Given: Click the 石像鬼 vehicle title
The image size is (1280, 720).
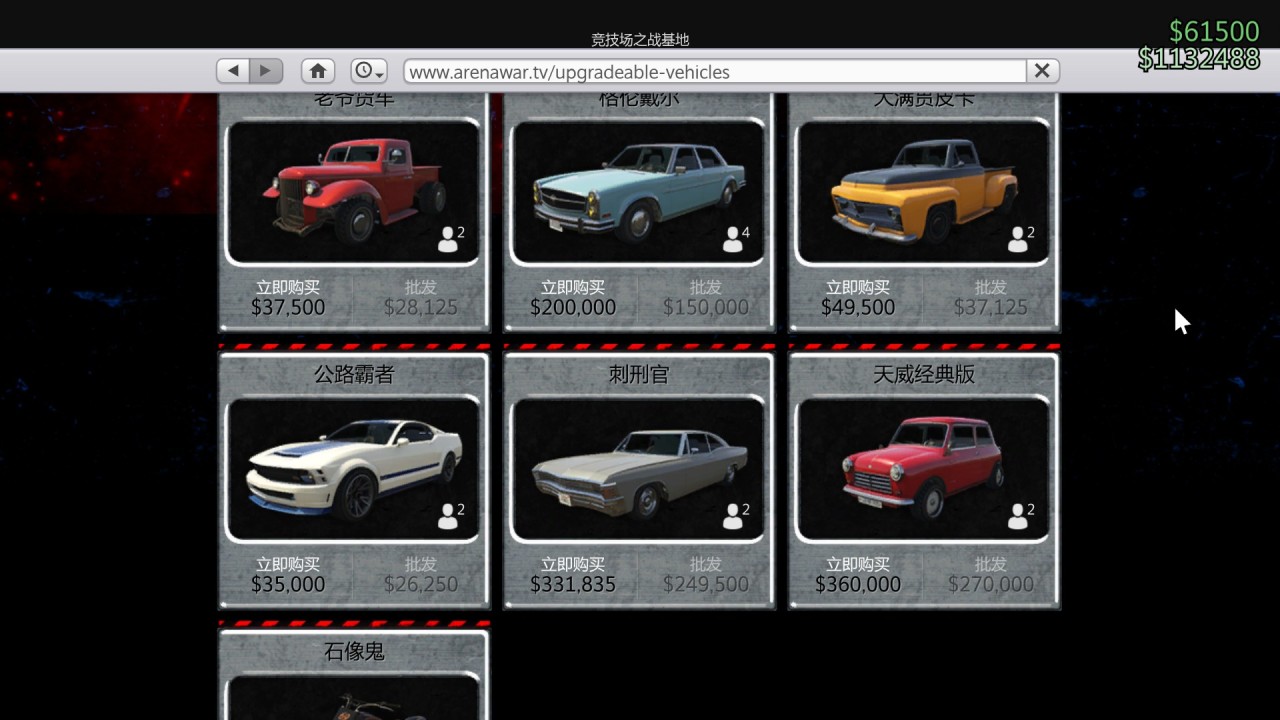Looking at the screenshot, I should [354, 652].
